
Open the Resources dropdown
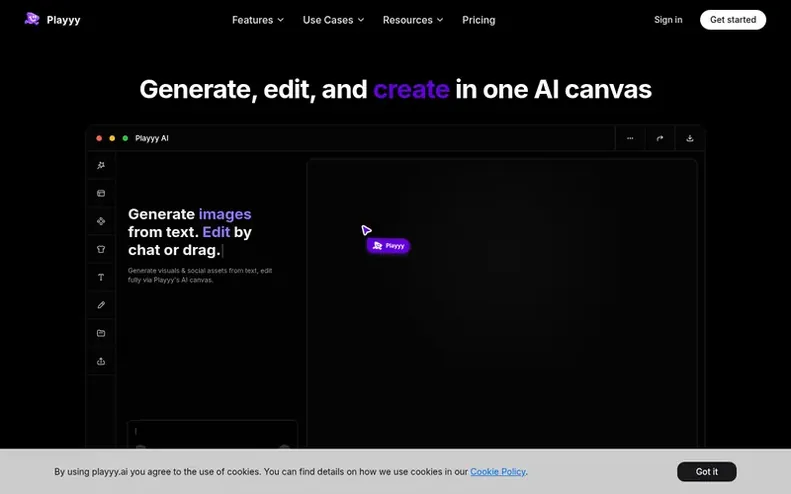[413, 20]
